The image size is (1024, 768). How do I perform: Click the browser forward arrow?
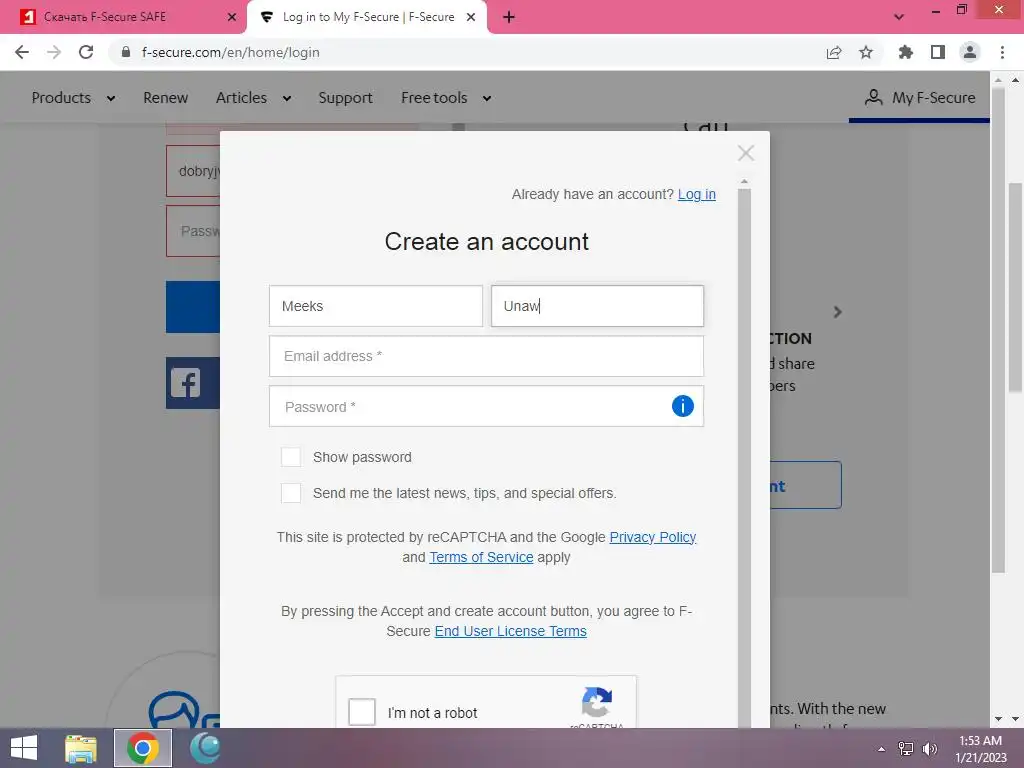[x=54, y=52]
